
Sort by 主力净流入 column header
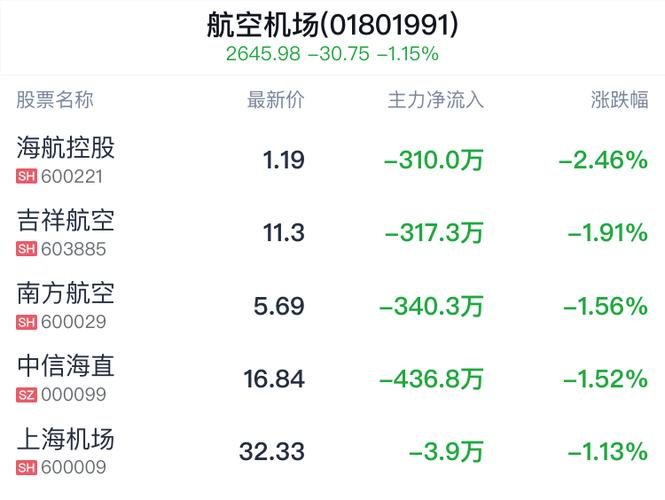click(x=435, y=100)
